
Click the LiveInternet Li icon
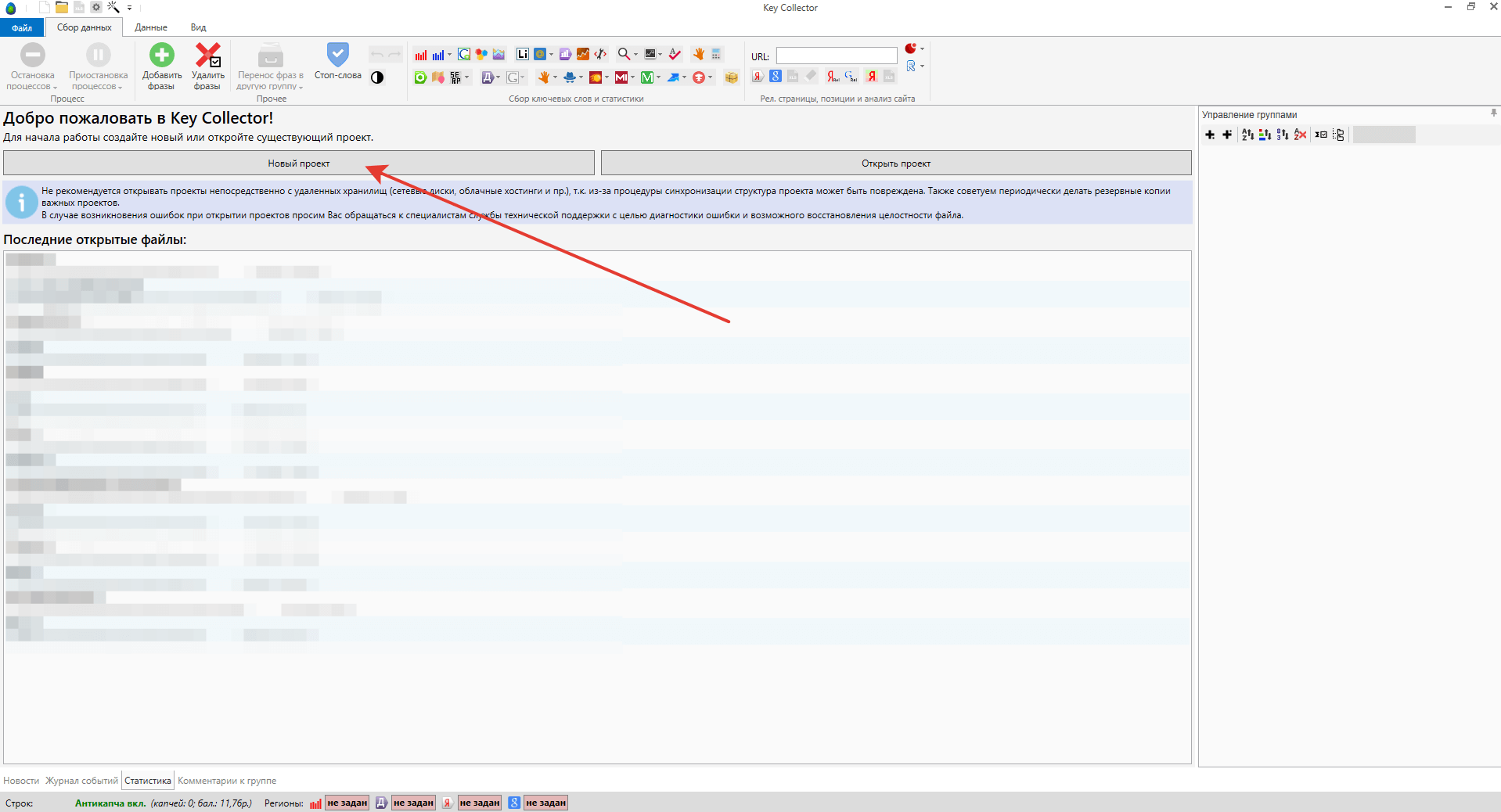522,54
